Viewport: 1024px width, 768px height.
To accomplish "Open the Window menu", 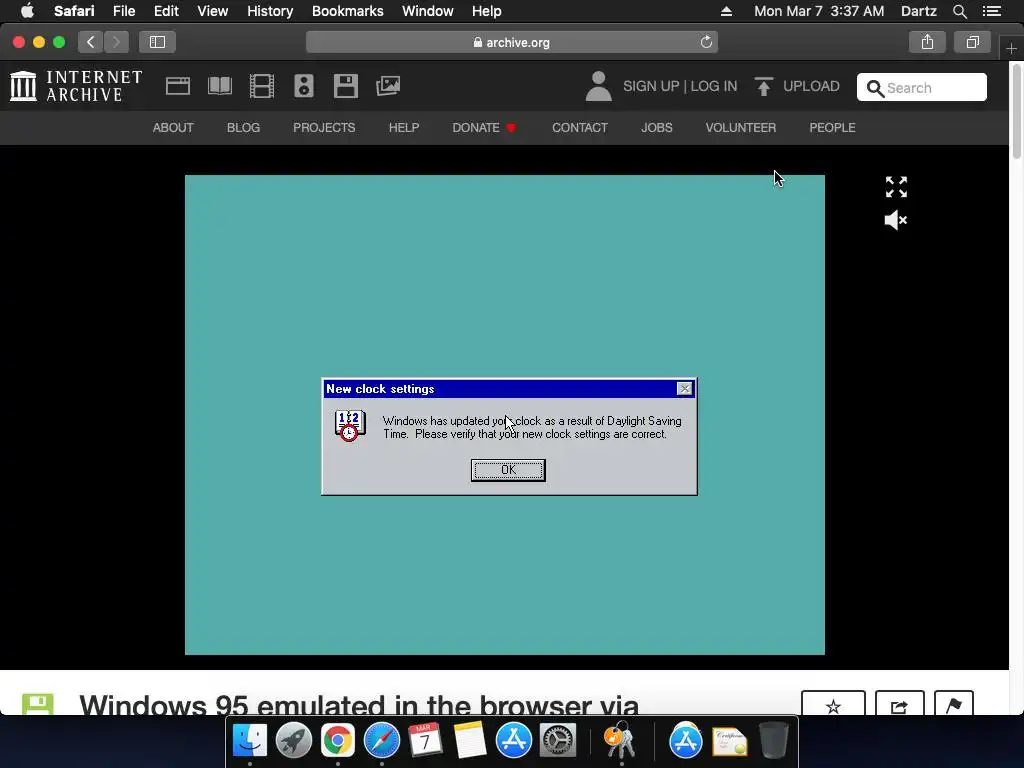I will point(428,11).
